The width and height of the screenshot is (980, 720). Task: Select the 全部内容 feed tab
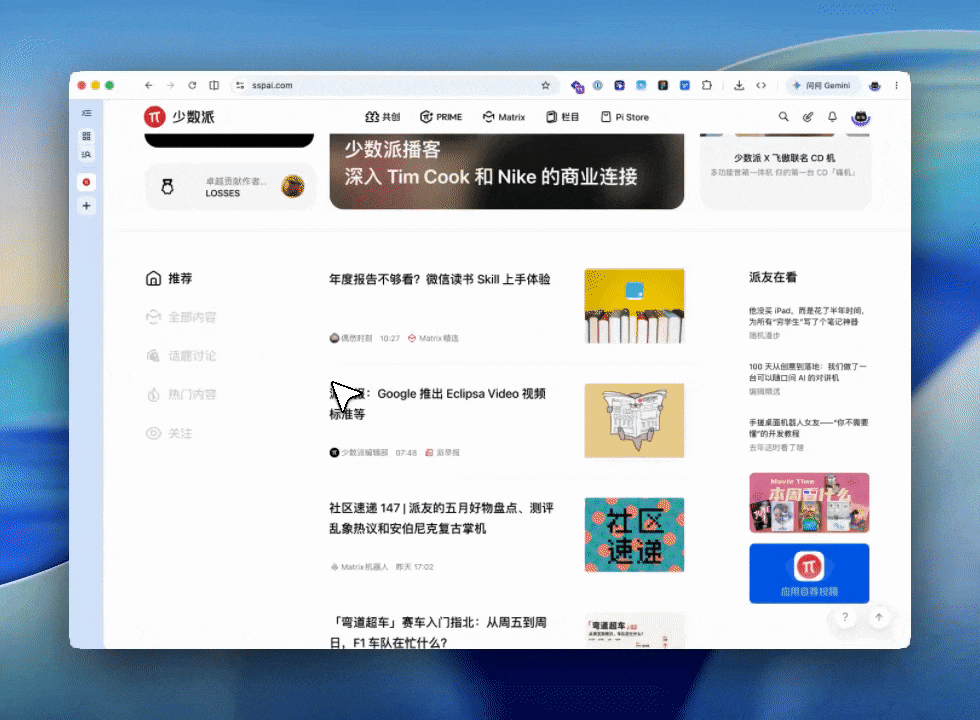[181, 317]
